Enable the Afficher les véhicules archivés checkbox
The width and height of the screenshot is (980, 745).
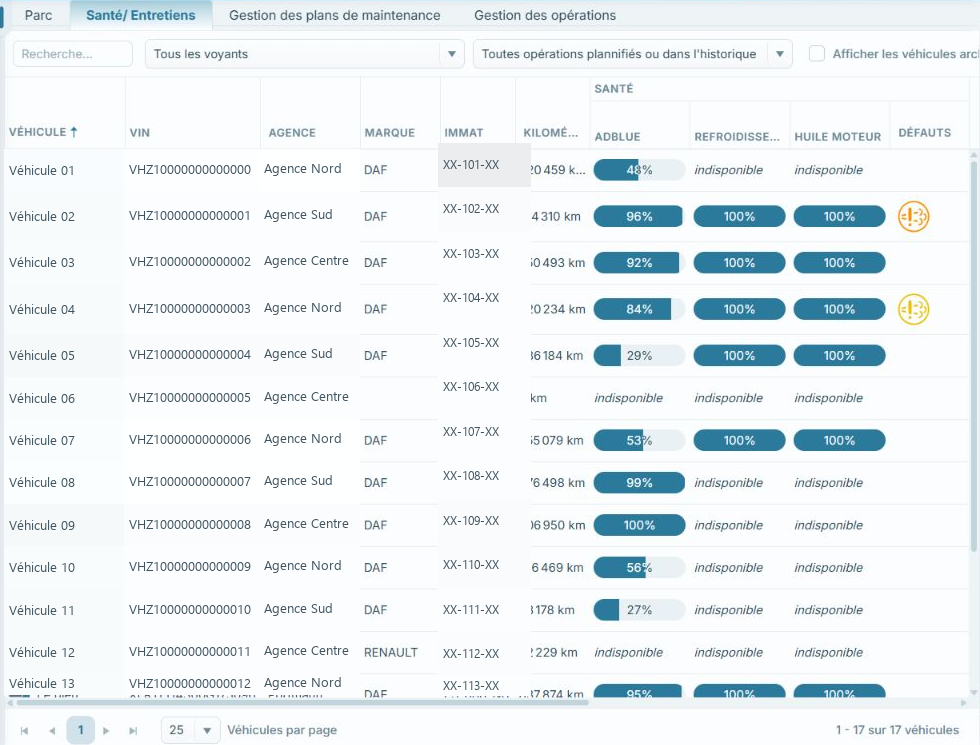click(x=816, y=54)
